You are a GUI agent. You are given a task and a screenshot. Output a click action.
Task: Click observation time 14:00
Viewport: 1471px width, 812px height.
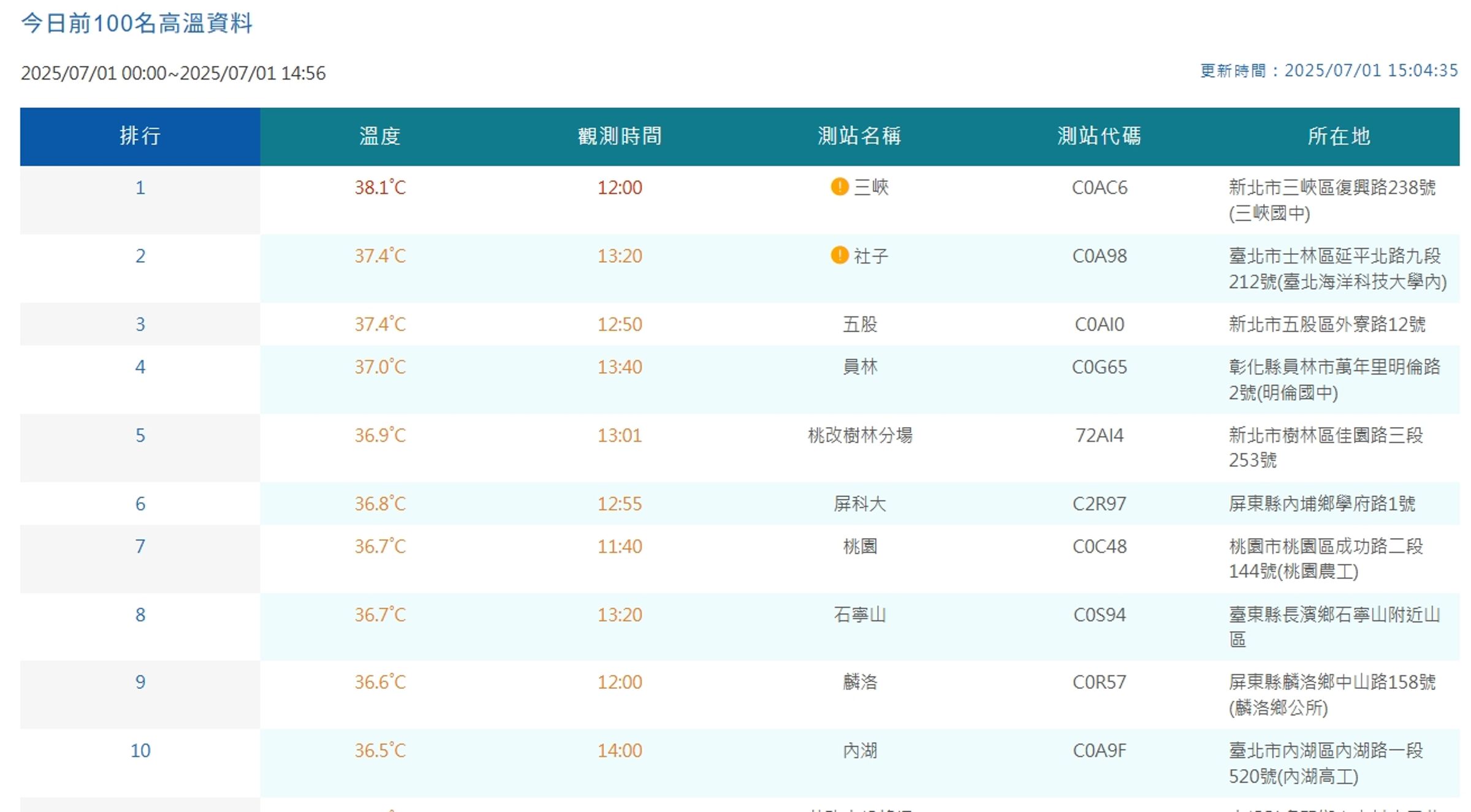tap(620, 751)
